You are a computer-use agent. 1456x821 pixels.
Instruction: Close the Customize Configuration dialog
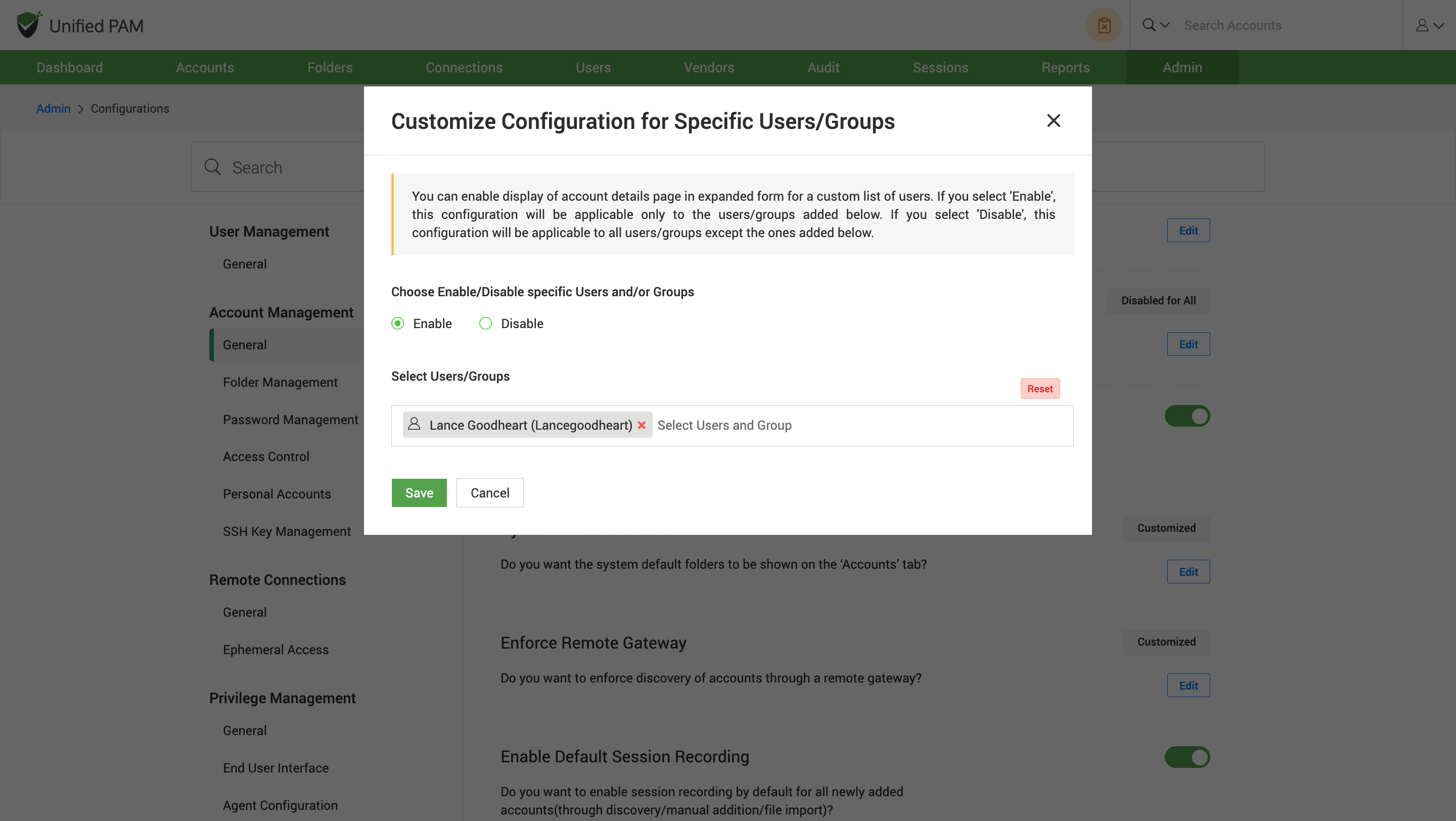click(x=1053, y=120)
